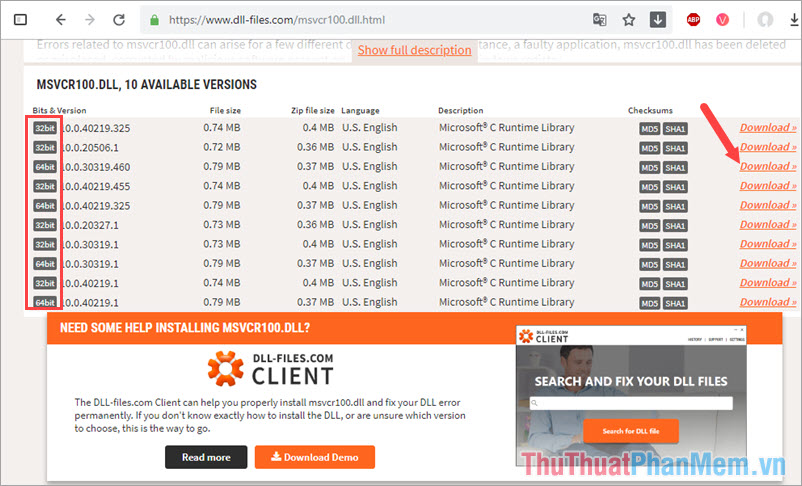Click the Read more button
Image resolution: width=802 pixels, height=486 pixels.
coord(206,457)
